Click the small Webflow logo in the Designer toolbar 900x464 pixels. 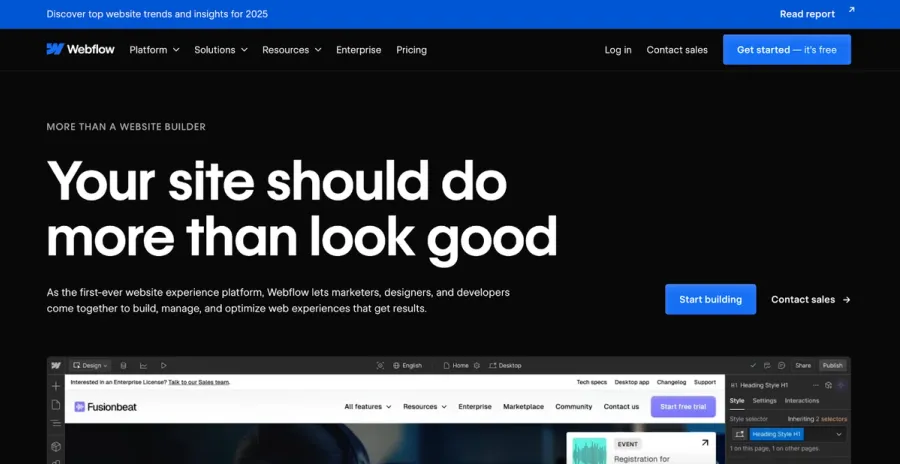point(56,365)
